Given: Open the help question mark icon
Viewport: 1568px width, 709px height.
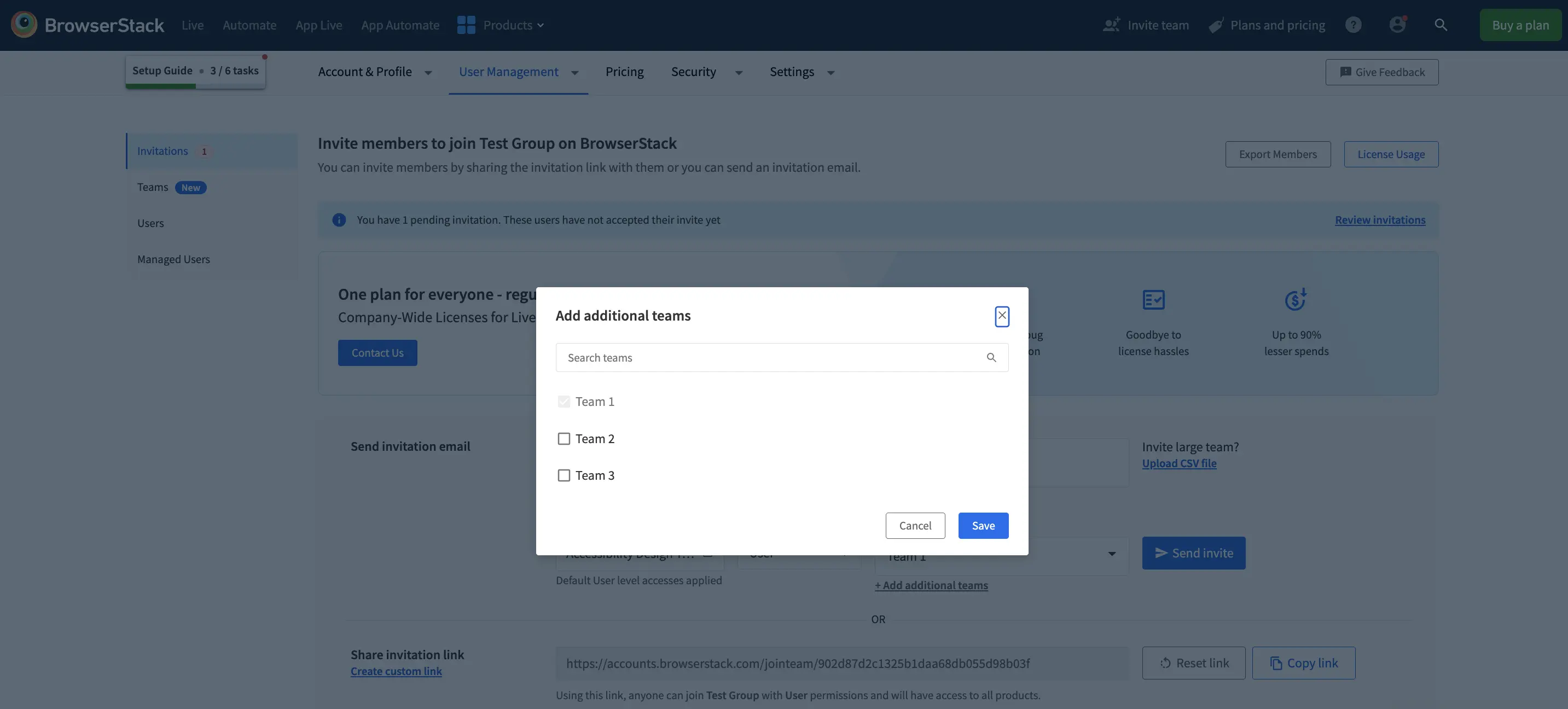Looking at the screenshot, I should click(1353, 25).
